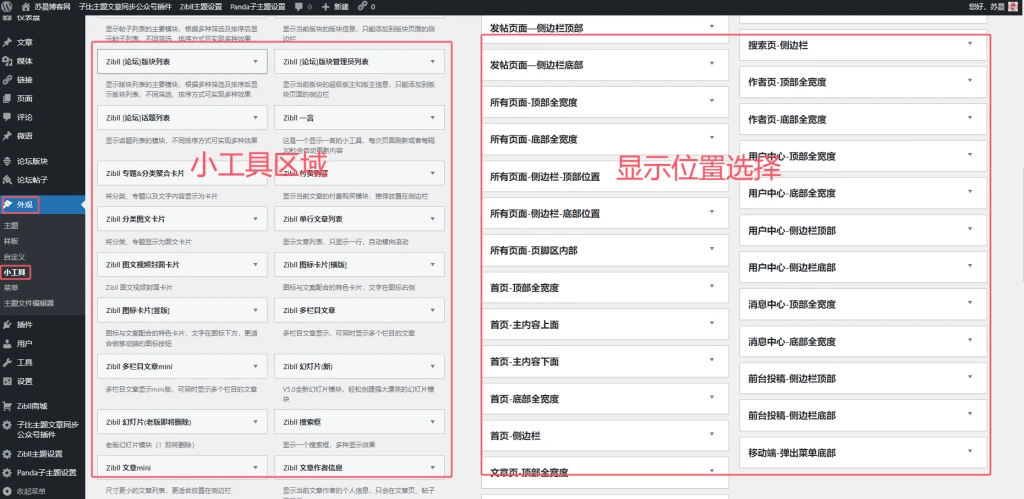This screenshot has height=499, width=1024.
Task: Click the user avatar at top right
Action: point(1012,7)
